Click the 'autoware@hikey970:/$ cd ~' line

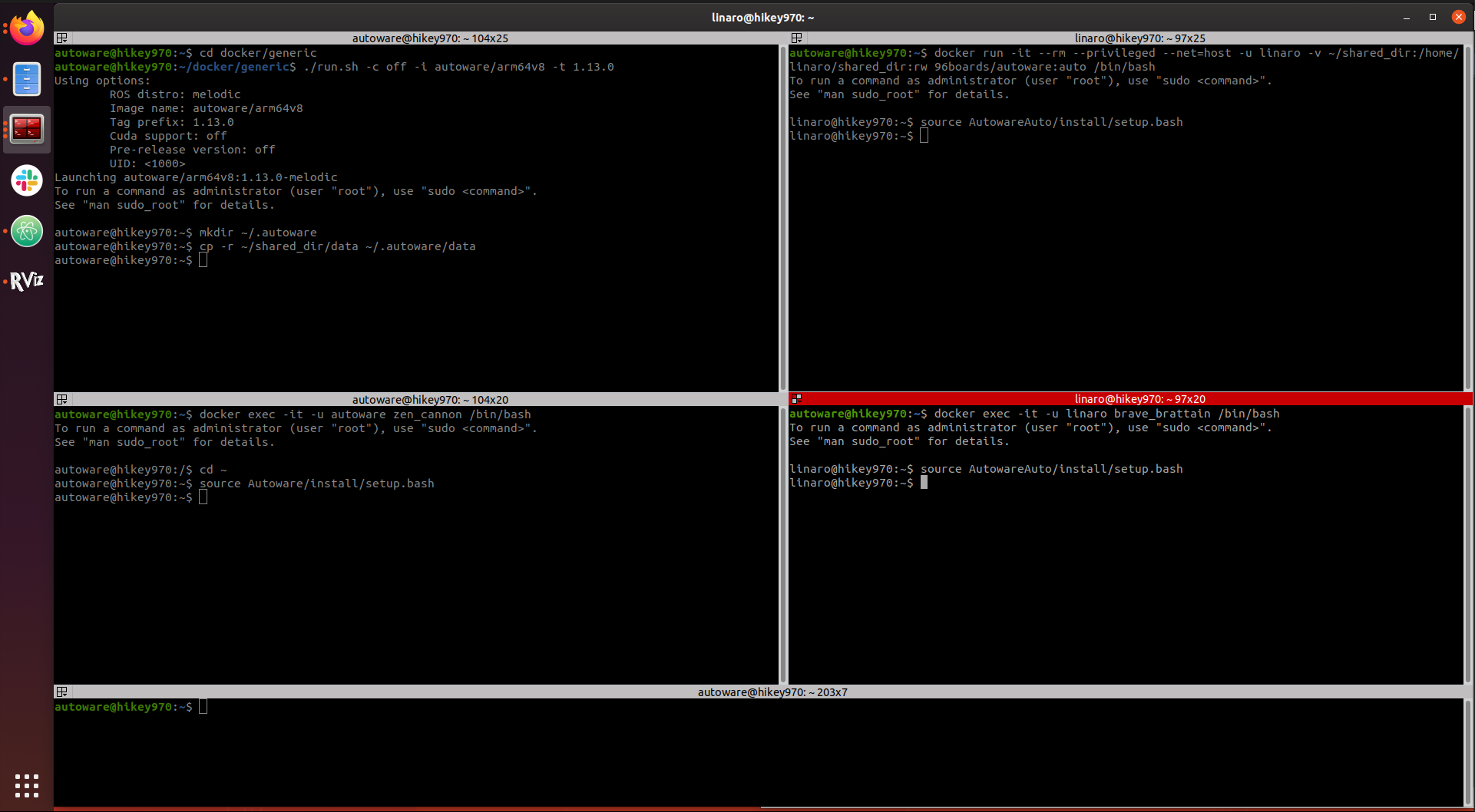coord(141,470)
